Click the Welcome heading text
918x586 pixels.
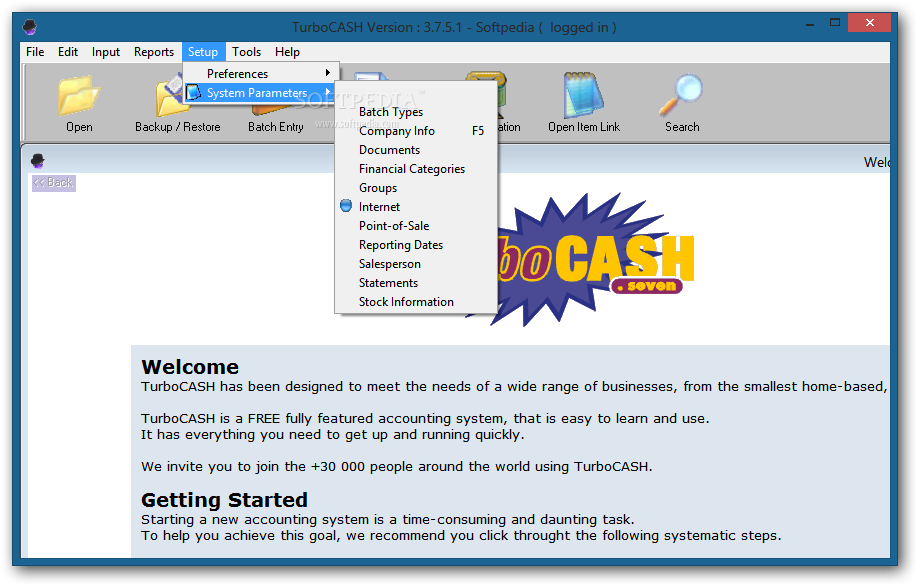click(190, 367)
